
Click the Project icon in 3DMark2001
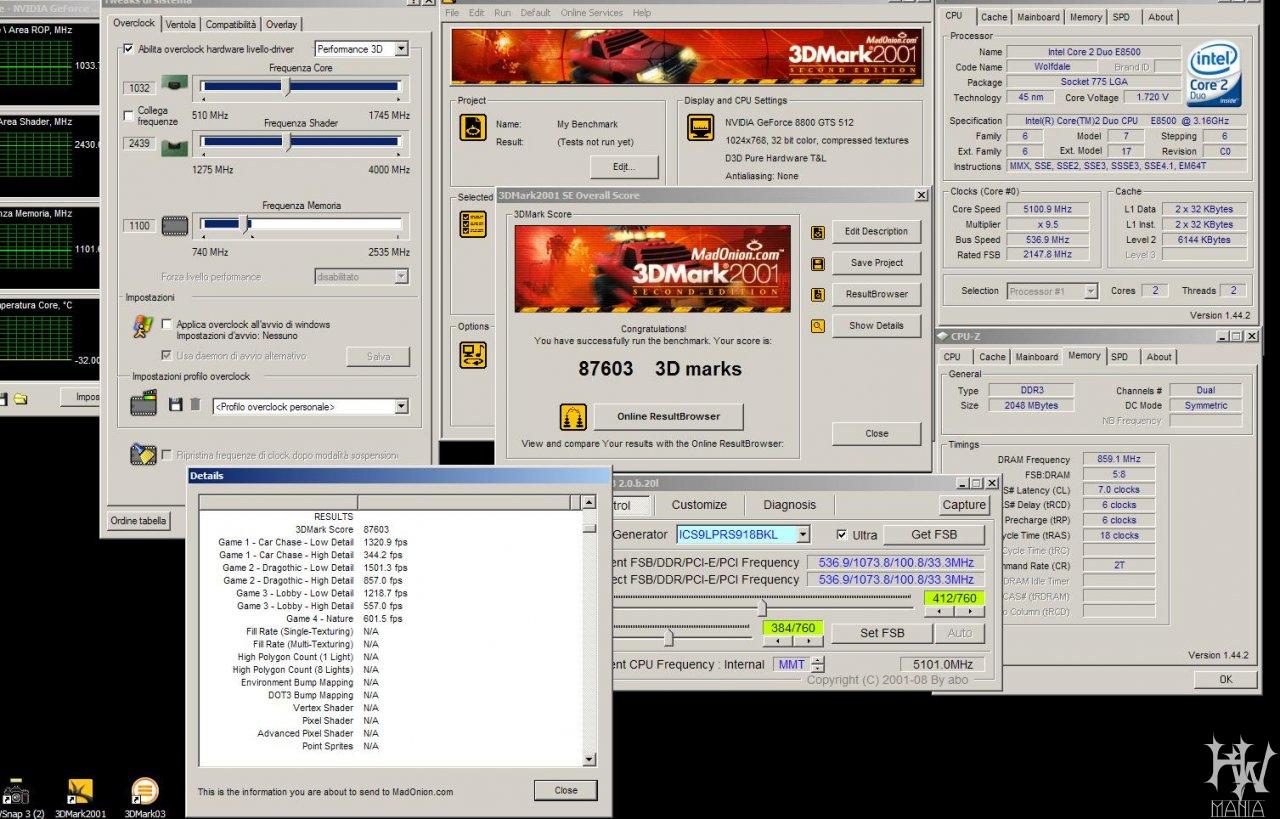point(472,127)
